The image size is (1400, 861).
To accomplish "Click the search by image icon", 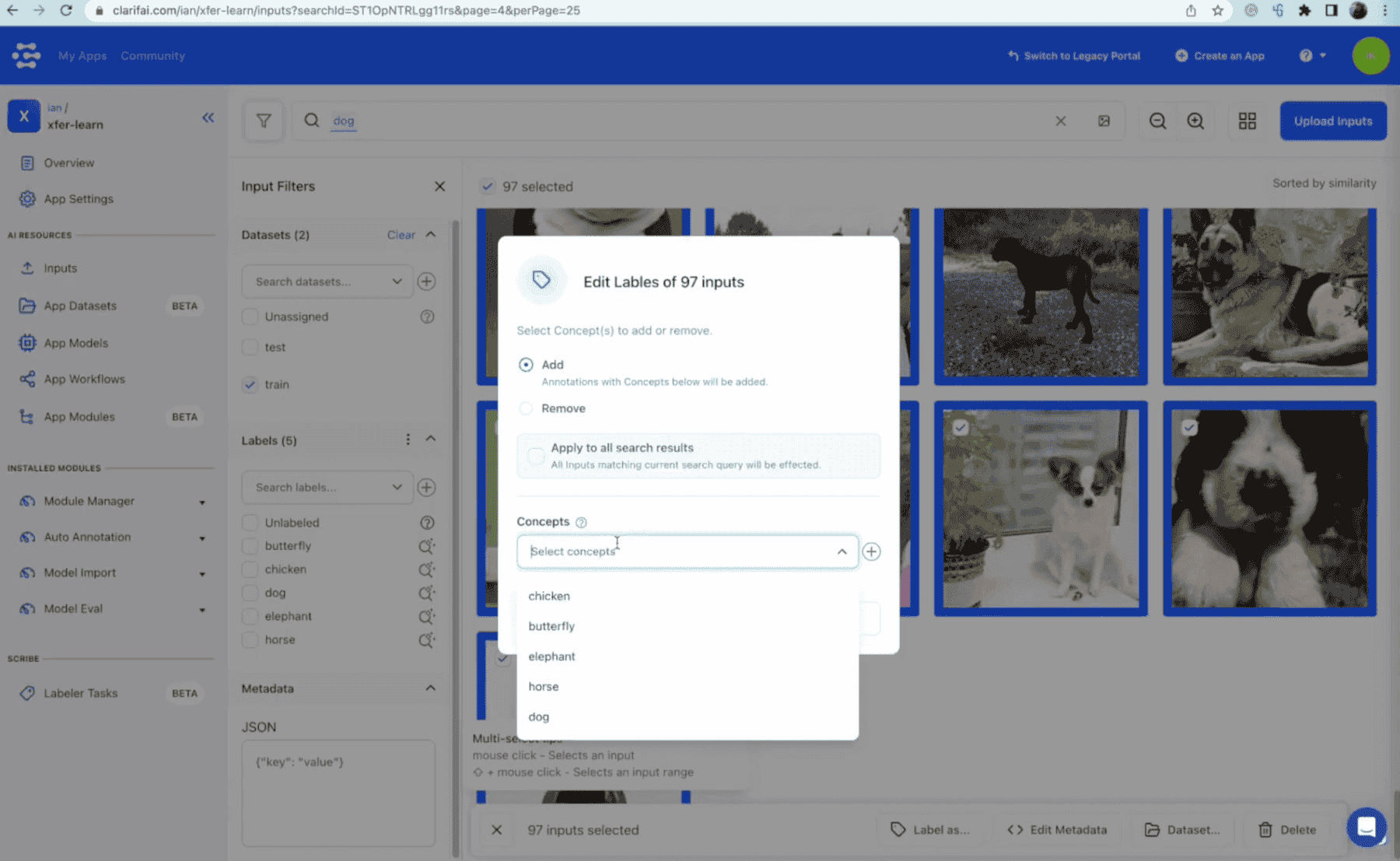I will (x=1104, y=121).
